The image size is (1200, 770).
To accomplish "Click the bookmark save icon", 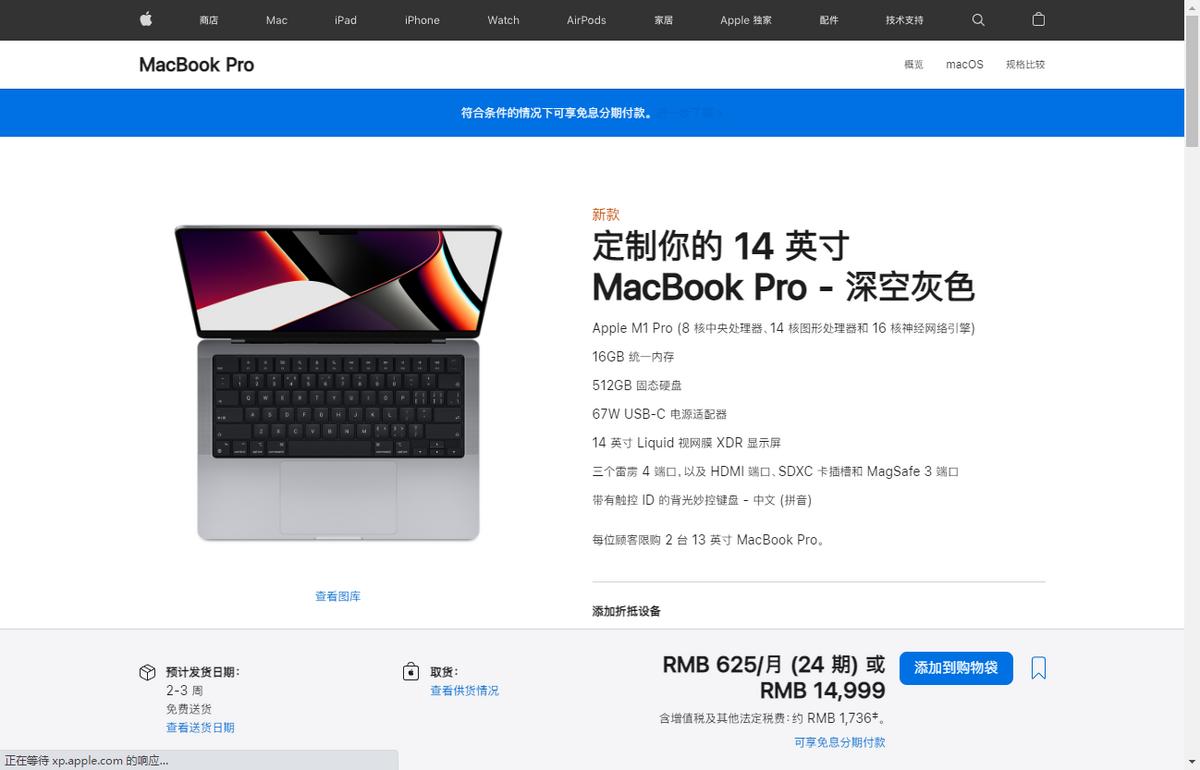I will (x=1039, y=668).
